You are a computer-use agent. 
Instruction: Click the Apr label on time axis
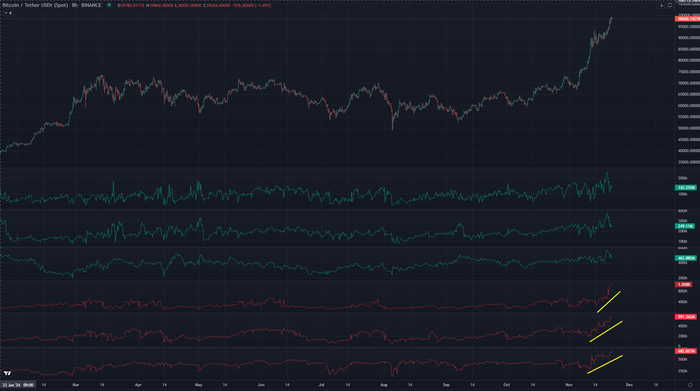point(138,385)
